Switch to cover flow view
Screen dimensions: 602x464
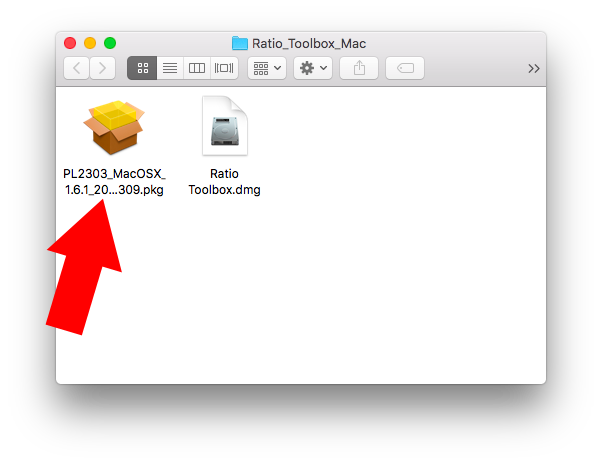224,68
